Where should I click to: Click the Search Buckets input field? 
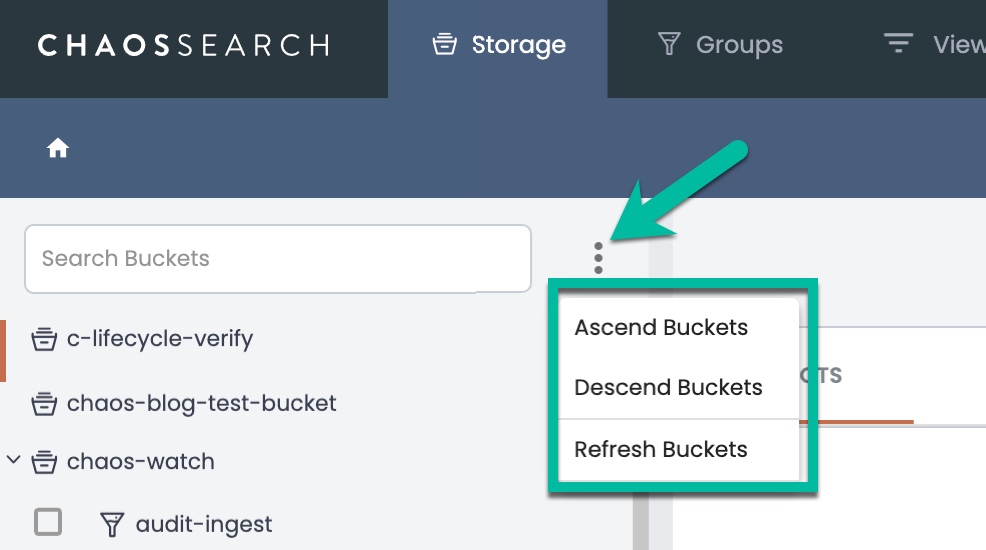tap(277, 258)
